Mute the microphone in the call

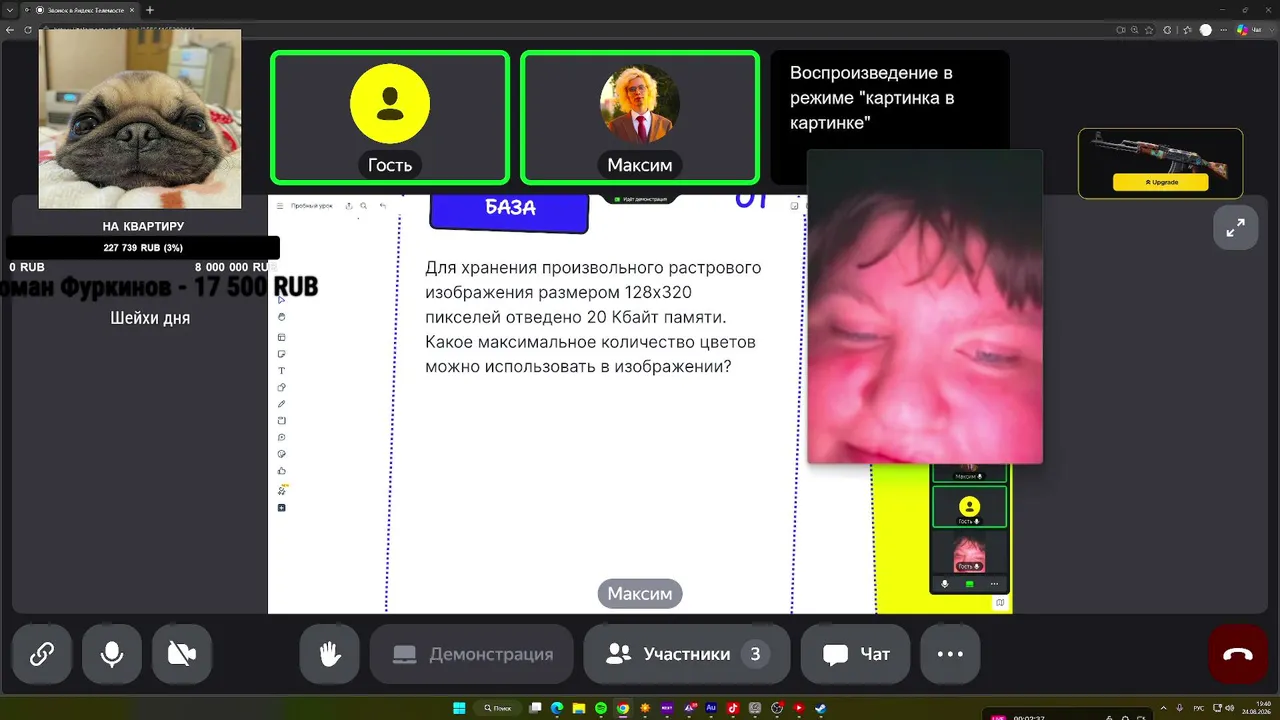(112, 654)
